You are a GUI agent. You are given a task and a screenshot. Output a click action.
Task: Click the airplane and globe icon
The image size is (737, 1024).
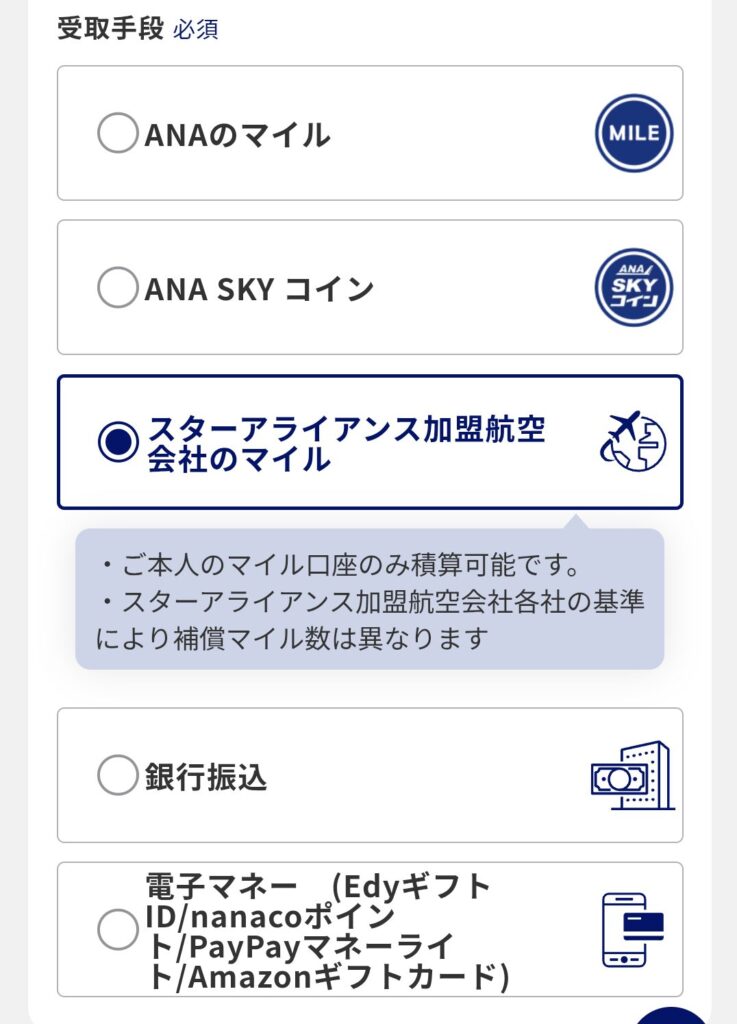(x=633, y=442)
